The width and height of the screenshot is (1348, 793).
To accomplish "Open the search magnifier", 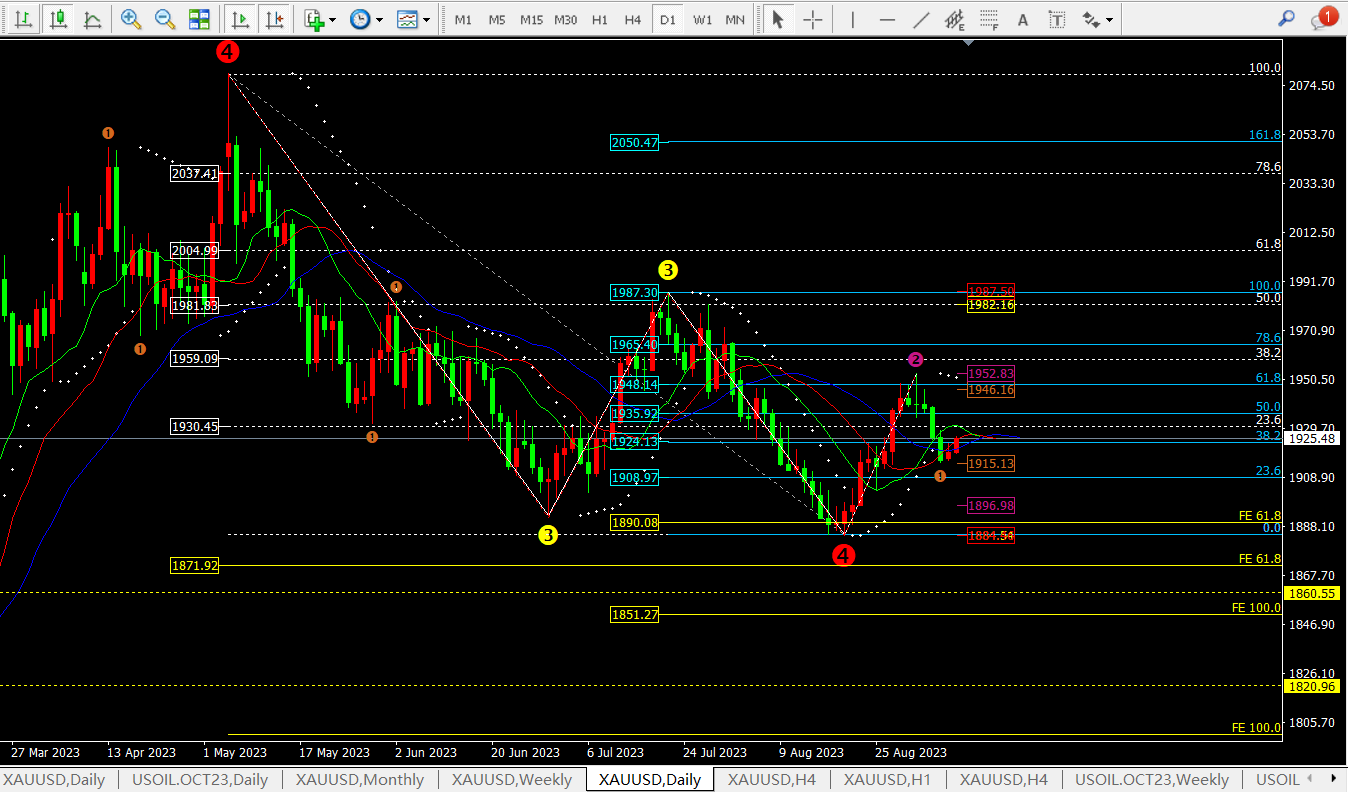I will click(x=1287, y=19).
